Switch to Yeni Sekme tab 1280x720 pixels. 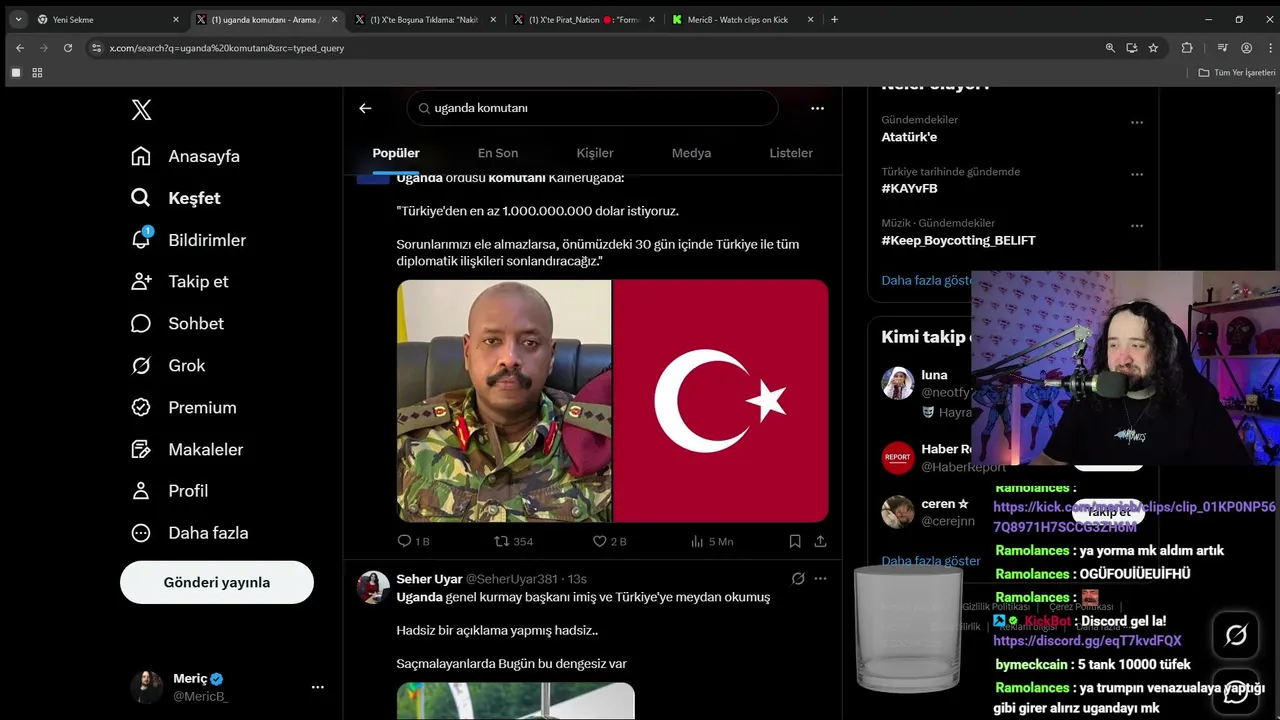107,19
